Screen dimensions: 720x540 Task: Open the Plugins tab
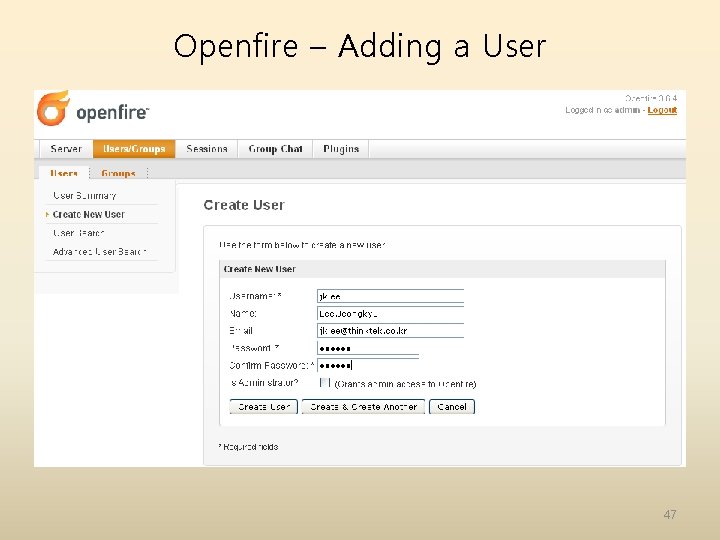[x=341, y=149]
